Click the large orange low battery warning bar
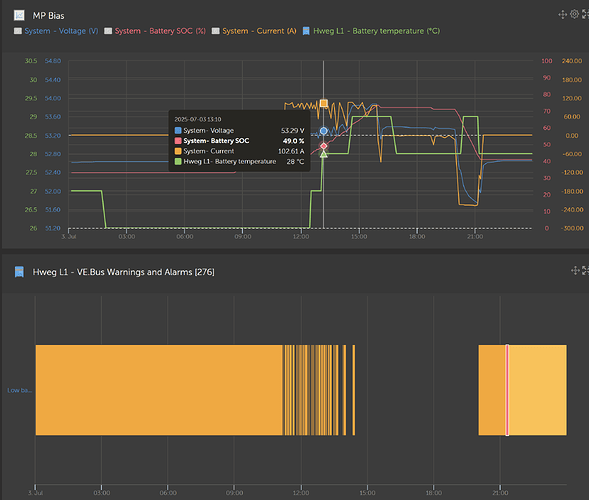This screenshot has width=589, height=500. click(x=159, y=390)
